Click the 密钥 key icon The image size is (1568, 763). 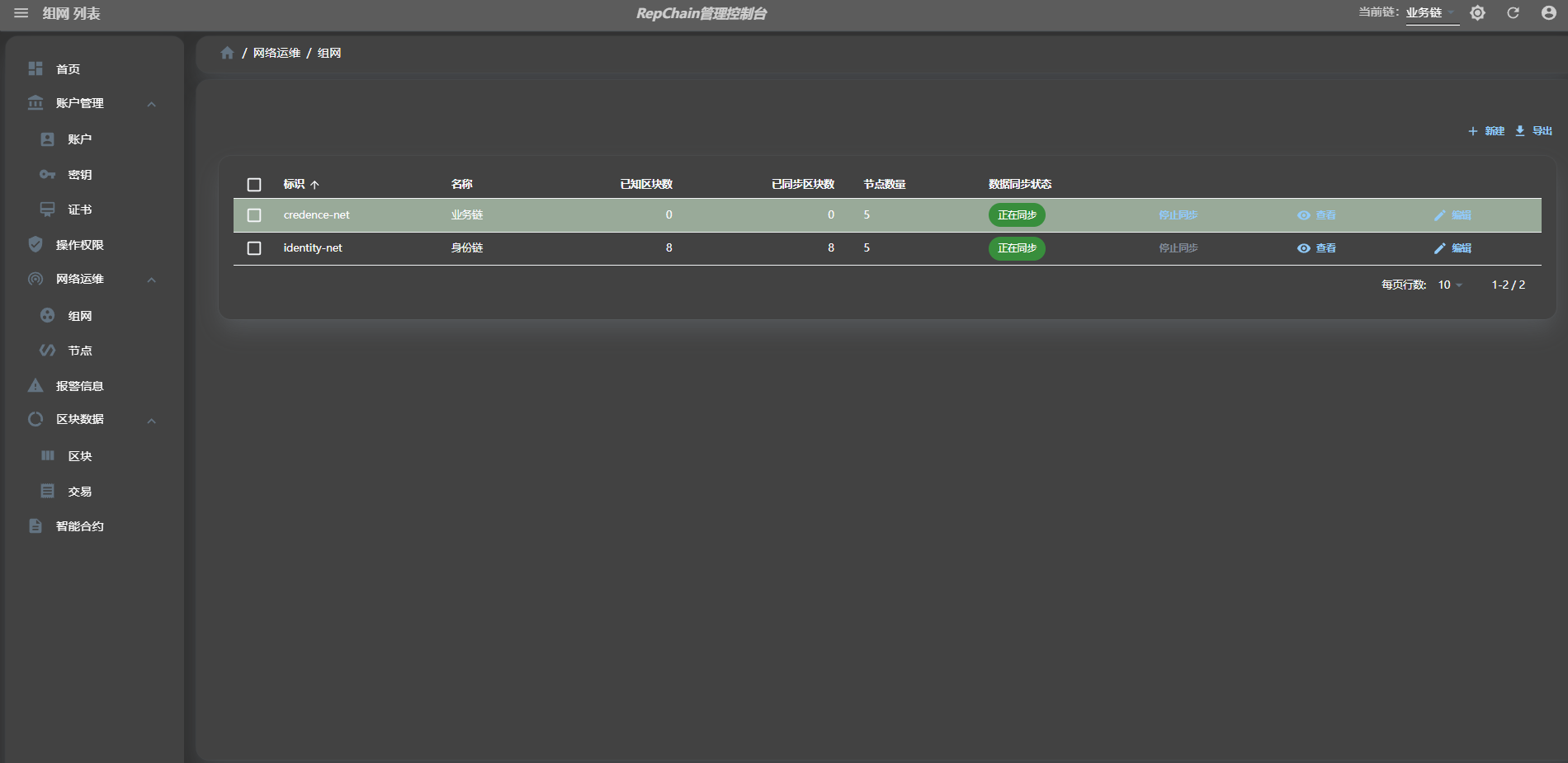click(x=48, y=174)
